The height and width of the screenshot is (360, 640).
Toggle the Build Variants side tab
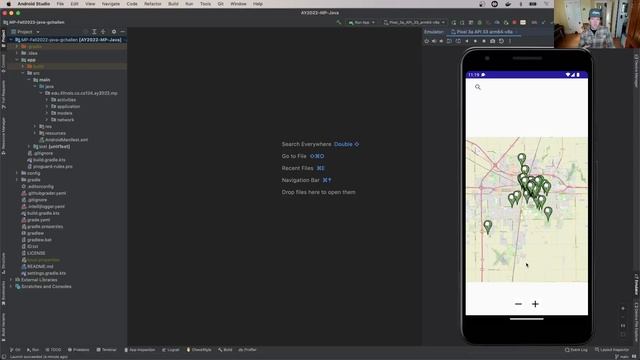[3, 327]
